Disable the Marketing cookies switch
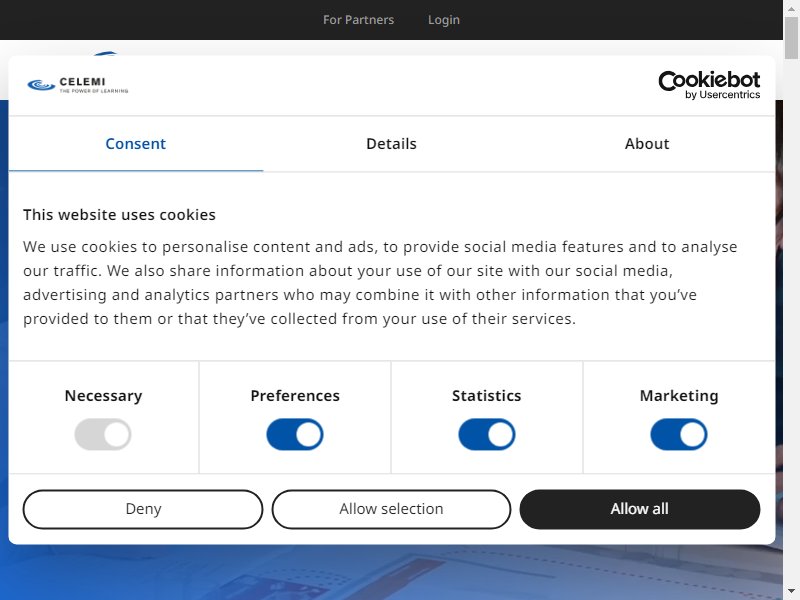This screenshot has width=800, height=600. 679,435
